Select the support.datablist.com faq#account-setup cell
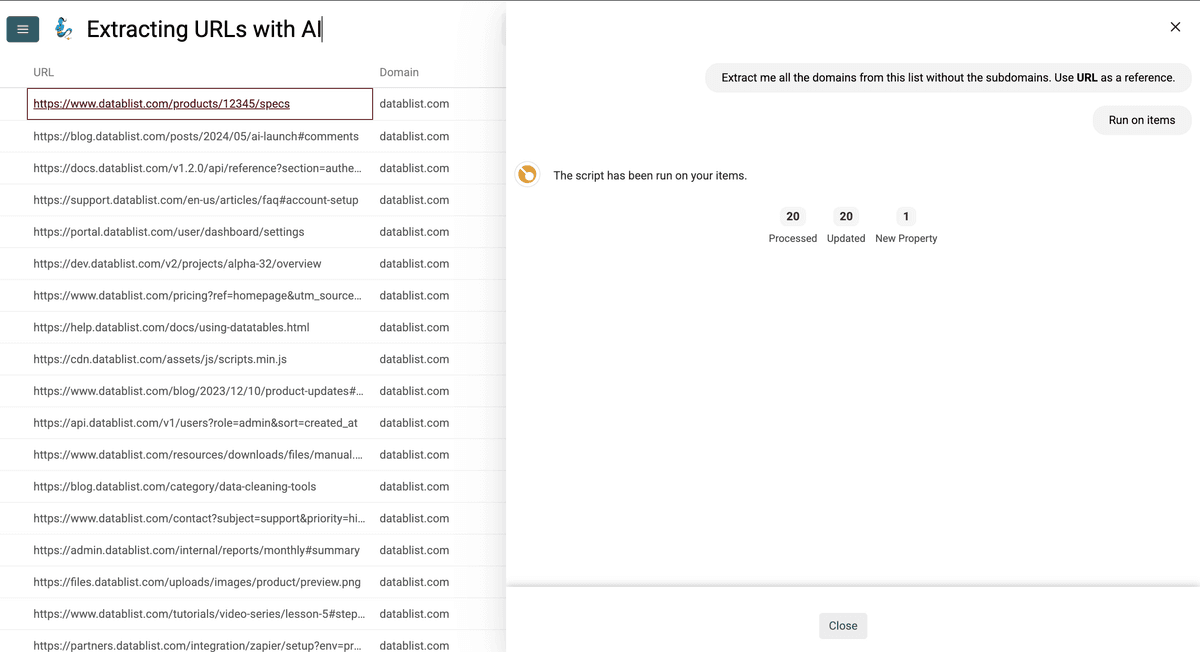Screen dimensions: 1200x652 (200, 200)
